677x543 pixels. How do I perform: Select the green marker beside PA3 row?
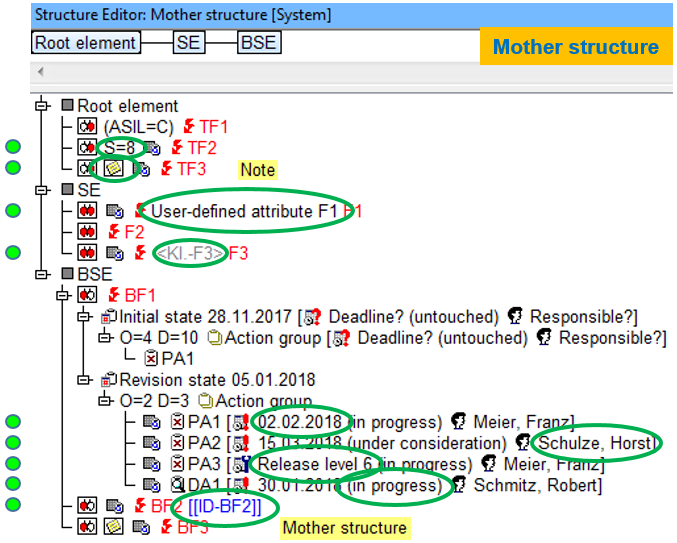[x=13, y=464]
